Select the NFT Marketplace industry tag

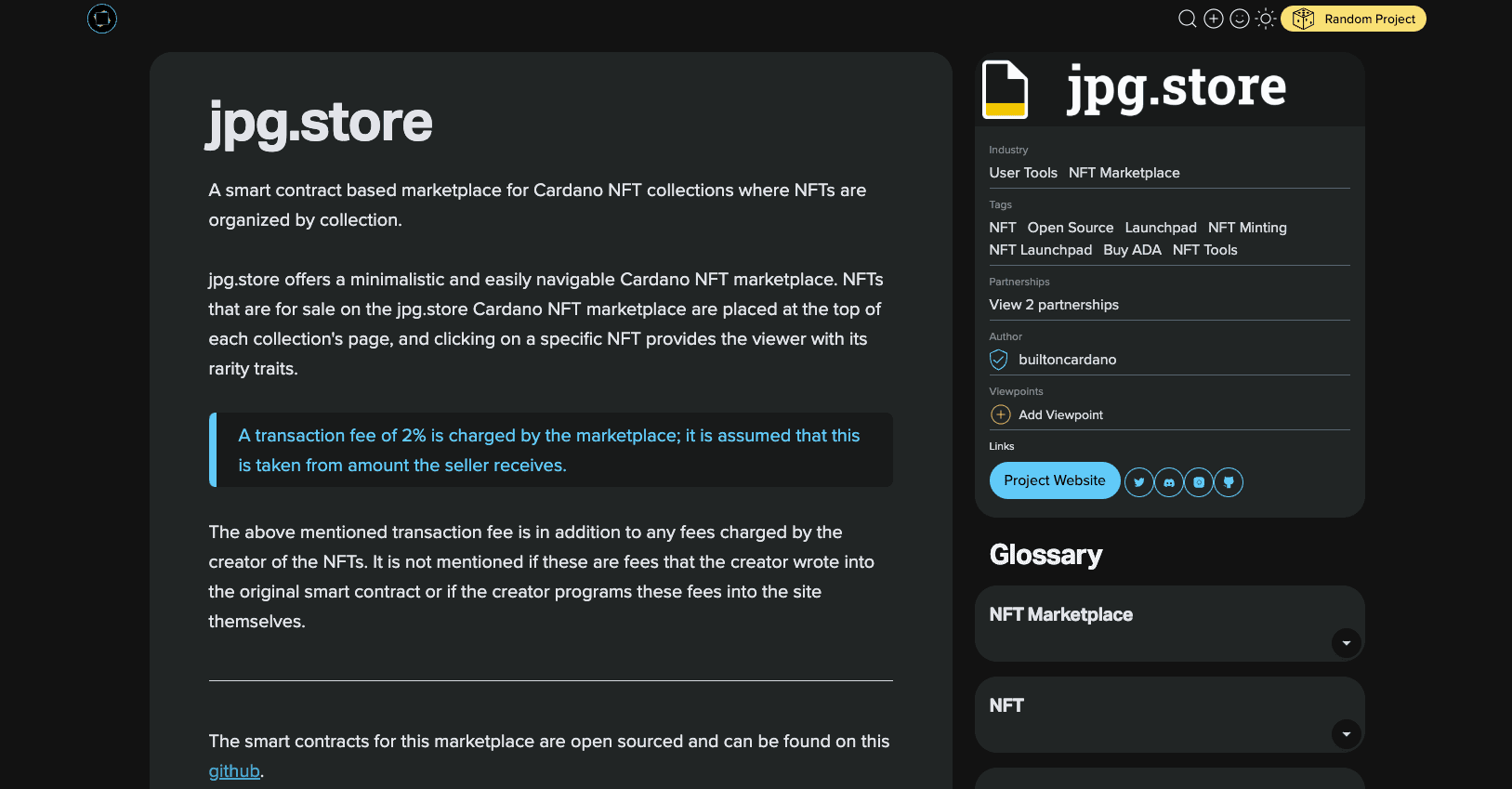pos(1124,173)
